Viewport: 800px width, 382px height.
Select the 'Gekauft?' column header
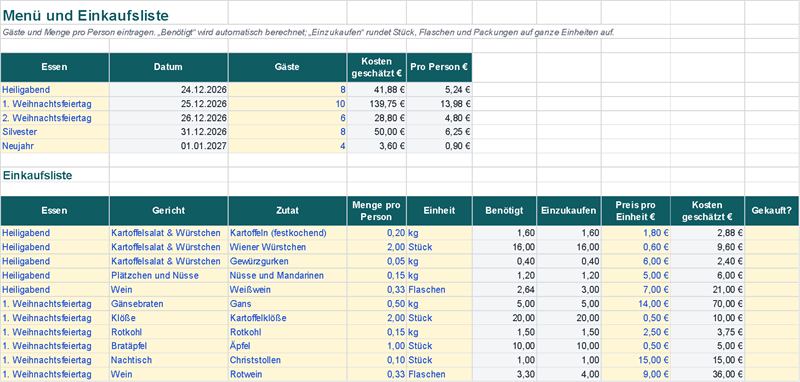pyautogui.click(x=772, y=211)
